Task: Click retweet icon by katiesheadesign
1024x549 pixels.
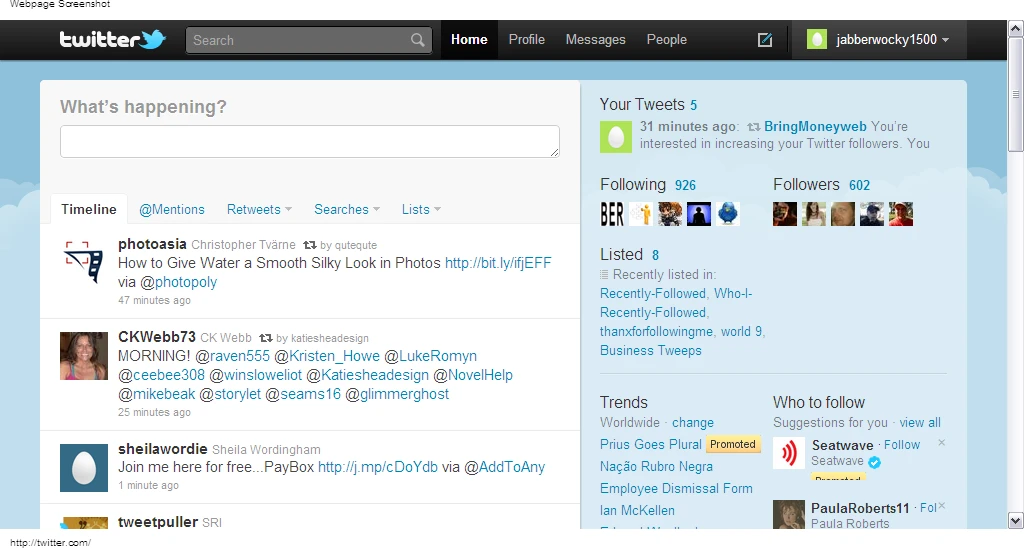Action: pos(266,337)
